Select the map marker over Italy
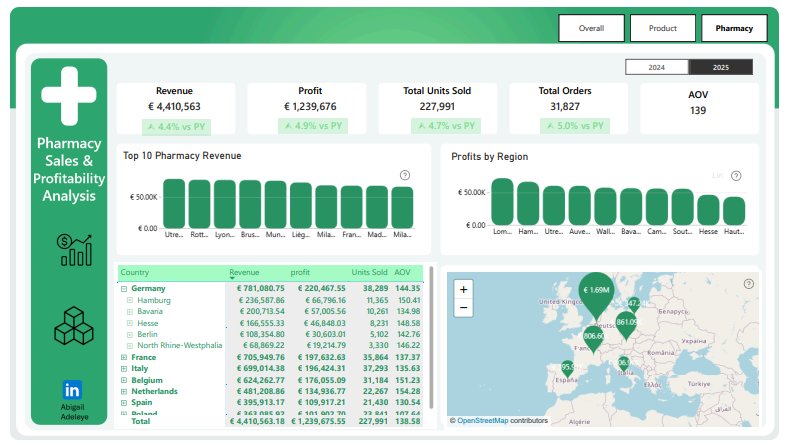The image size is (789, 443). pyautogui.click(x=624, y=363)
